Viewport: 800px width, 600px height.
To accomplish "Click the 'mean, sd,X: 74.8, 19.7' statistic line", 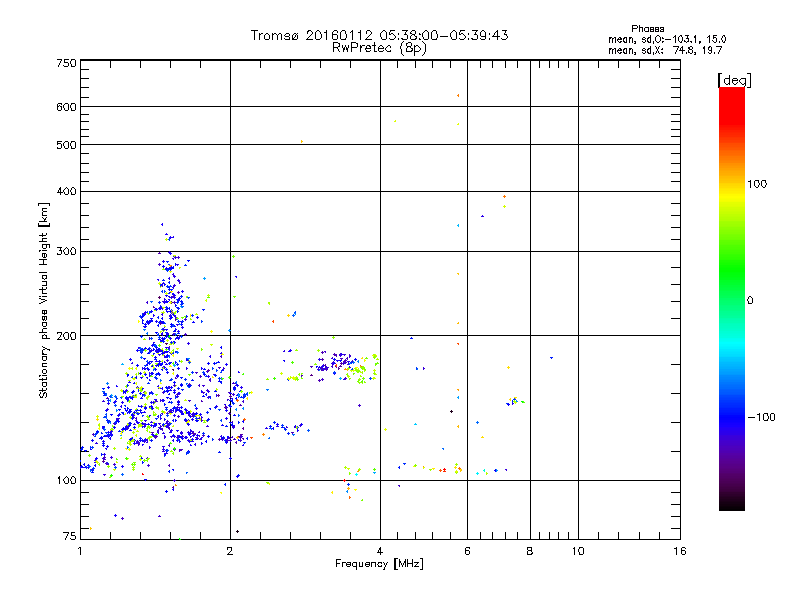I will (x=665, y=50).
